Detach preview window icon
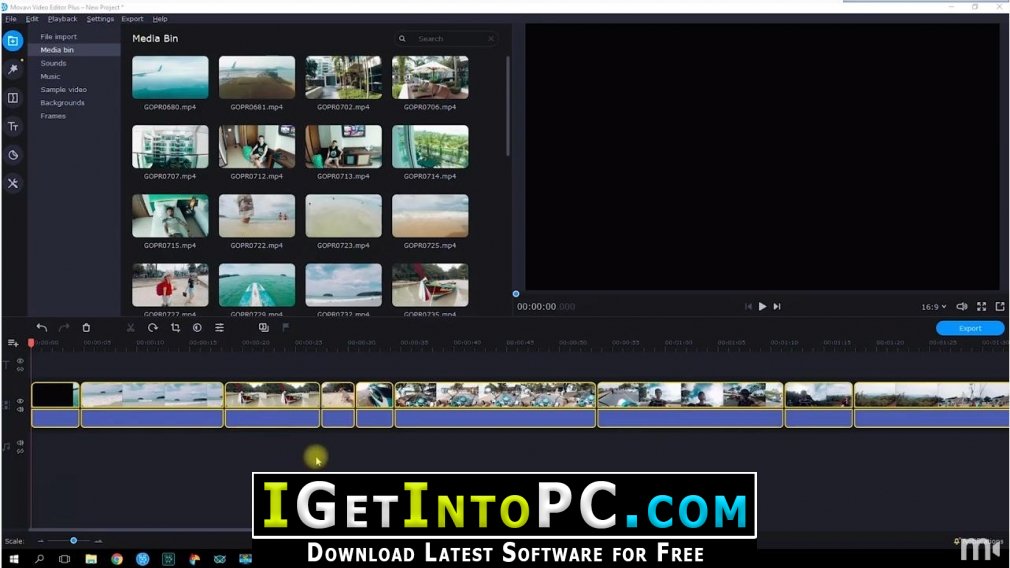 point(1000,307)
